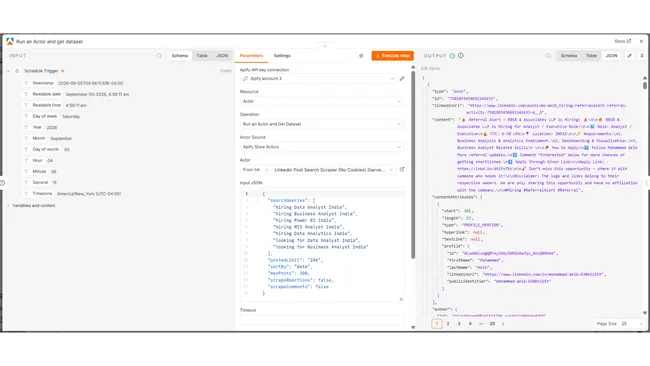Open the Parameters tab
650x366 pixels.
tap(251, 56)
